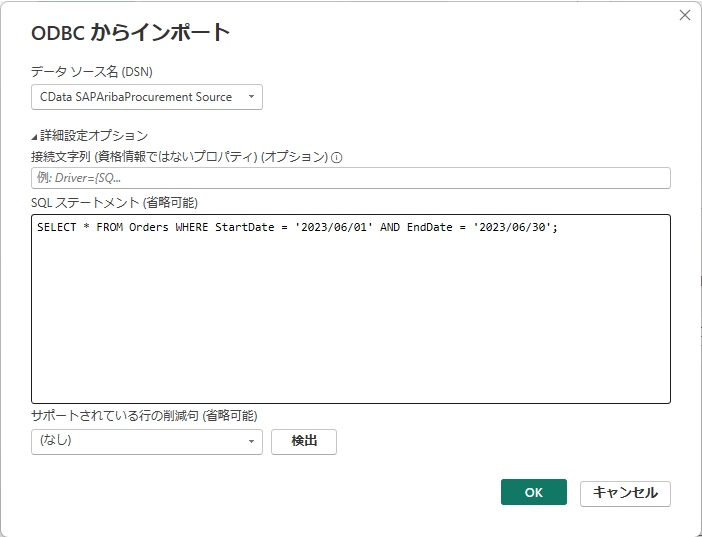Click the empty area of SQL statement box
This screenshot has width=702, height=537.
tap(351, 322)
